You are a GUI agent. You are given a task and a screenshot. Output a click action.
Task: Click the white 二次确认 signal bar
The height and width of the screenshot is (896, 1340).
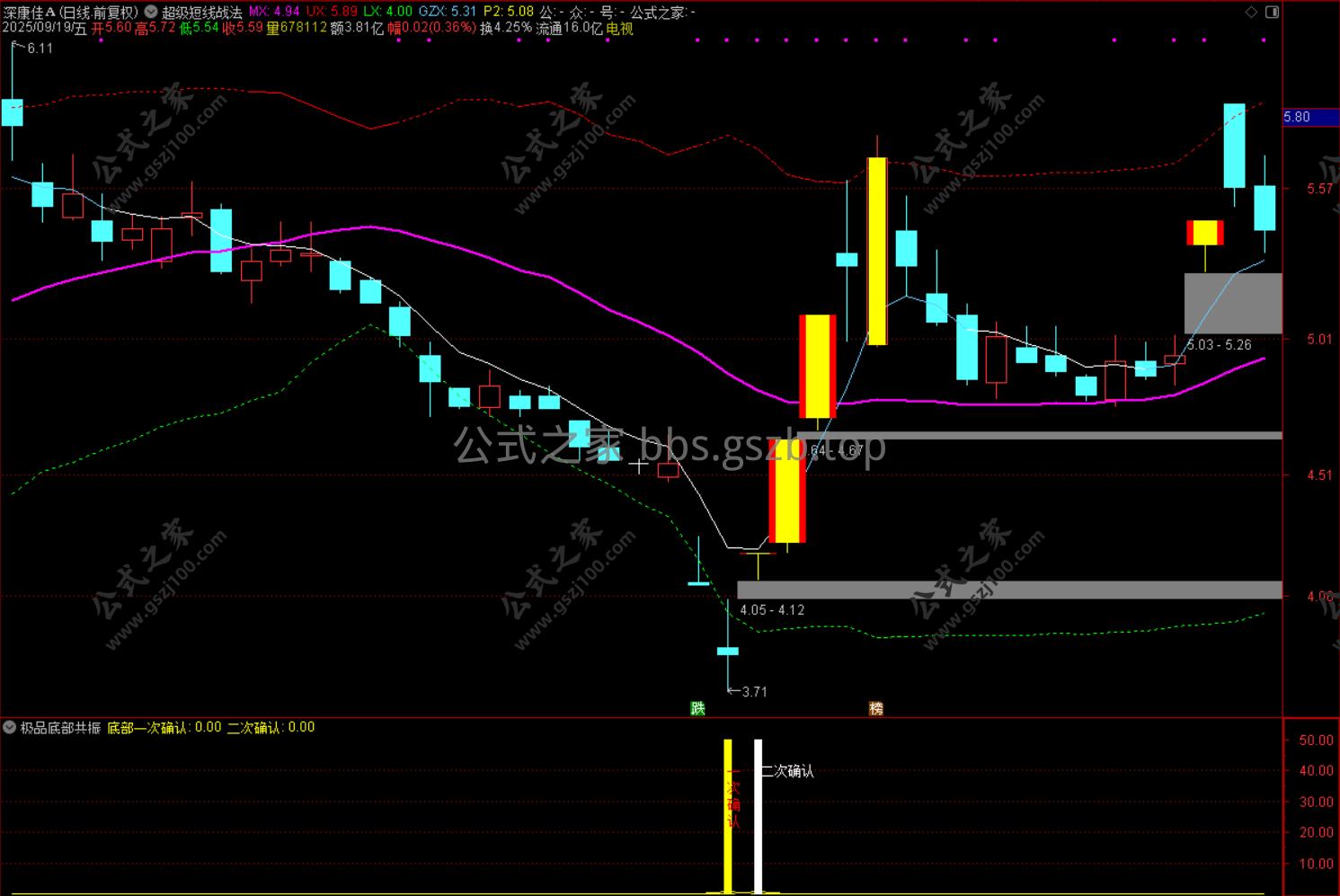758,816
